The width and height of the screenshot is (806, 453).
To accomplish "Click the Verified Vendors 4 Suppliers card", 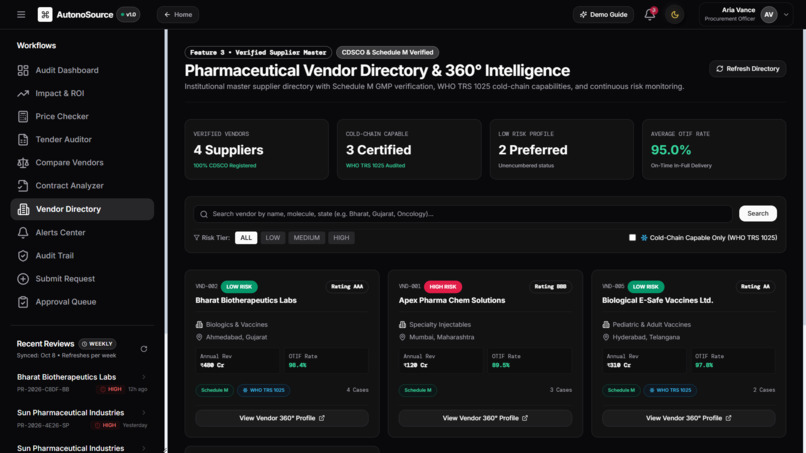I will coord(257,149).
